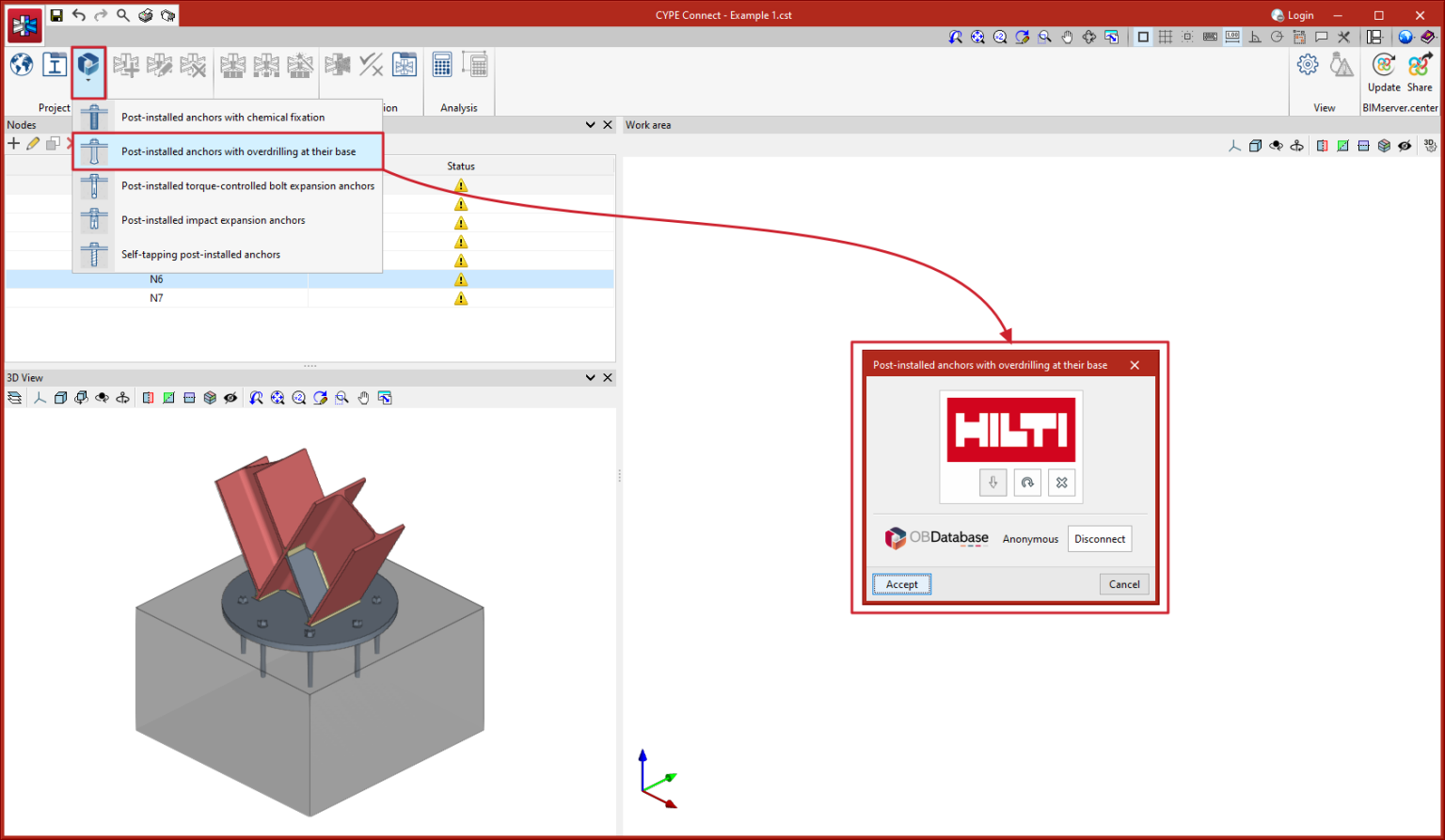
Task: Select the pan hand tool in top toolbar
Action: (1067, 37)
